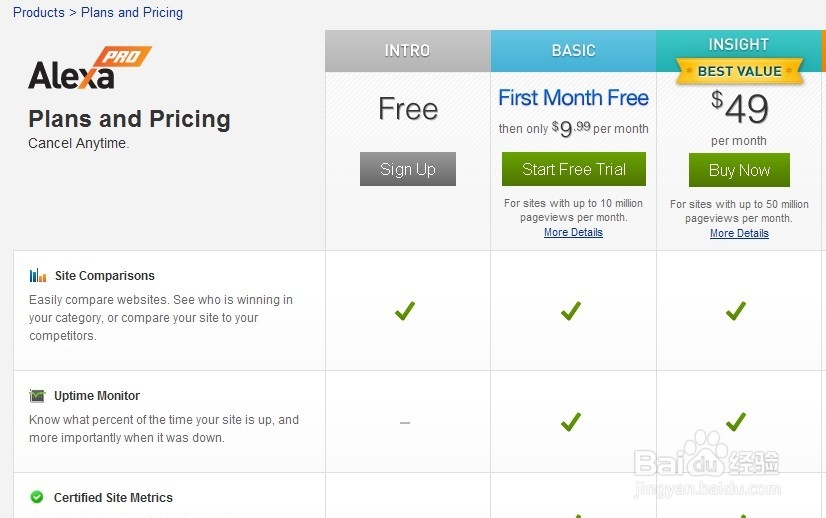The width and height of the screenshot is (826, 518).
Task: Click the Best Value ribbon badge
Action: 739,72
